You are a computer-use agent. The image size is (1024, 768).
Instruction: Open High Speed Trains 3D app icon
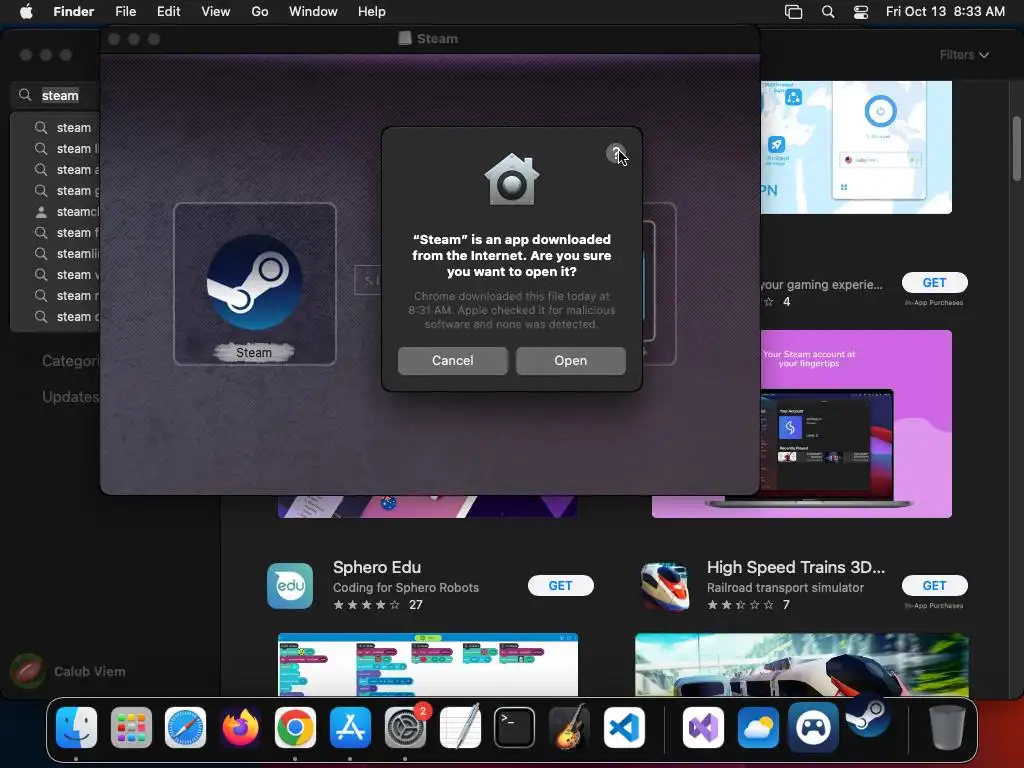click(664, 586)
